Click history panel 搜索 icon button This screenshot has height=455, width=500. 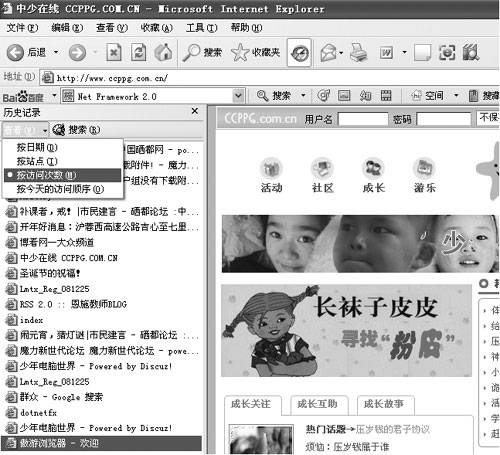coord(76,130)
